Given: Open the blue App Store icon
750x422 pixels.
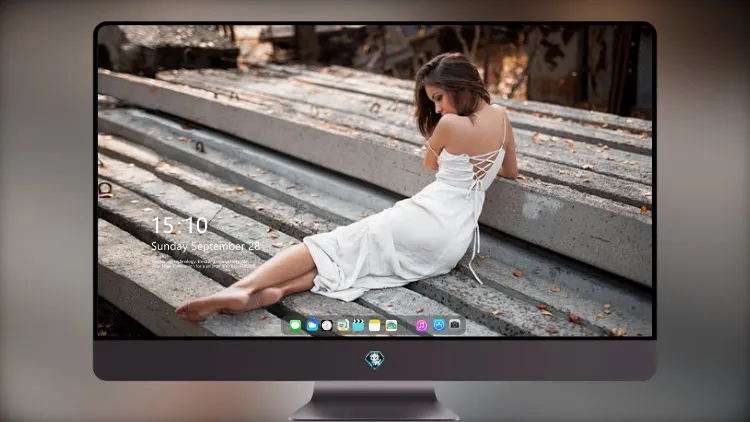Looking at the screenshot, I should [439, 325].
